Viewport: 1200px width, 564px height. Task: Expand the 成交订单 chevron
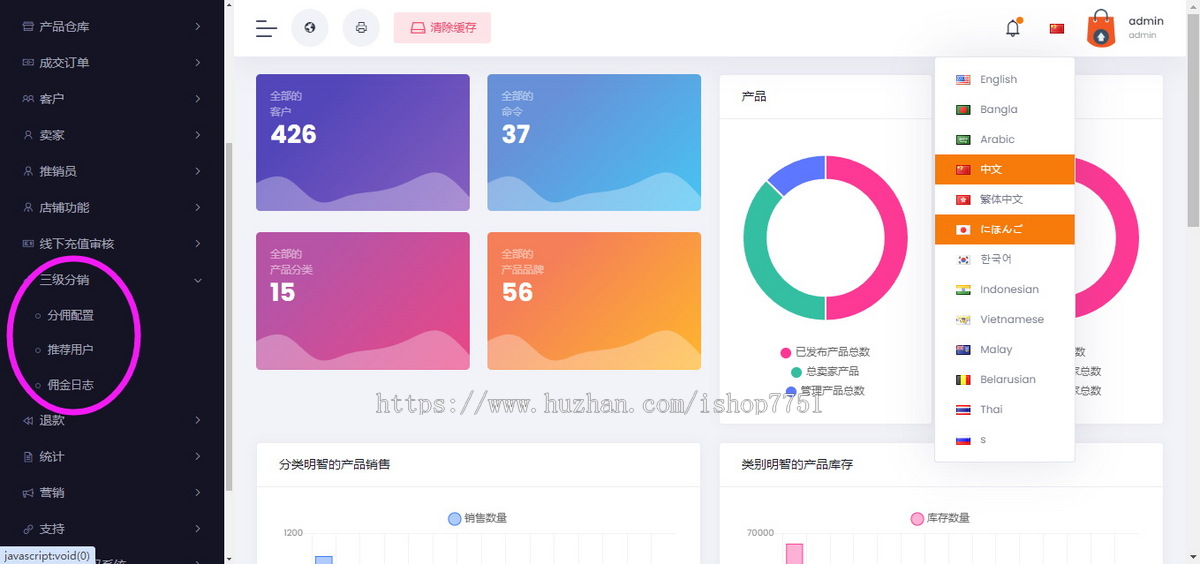(x=198, y=63)
